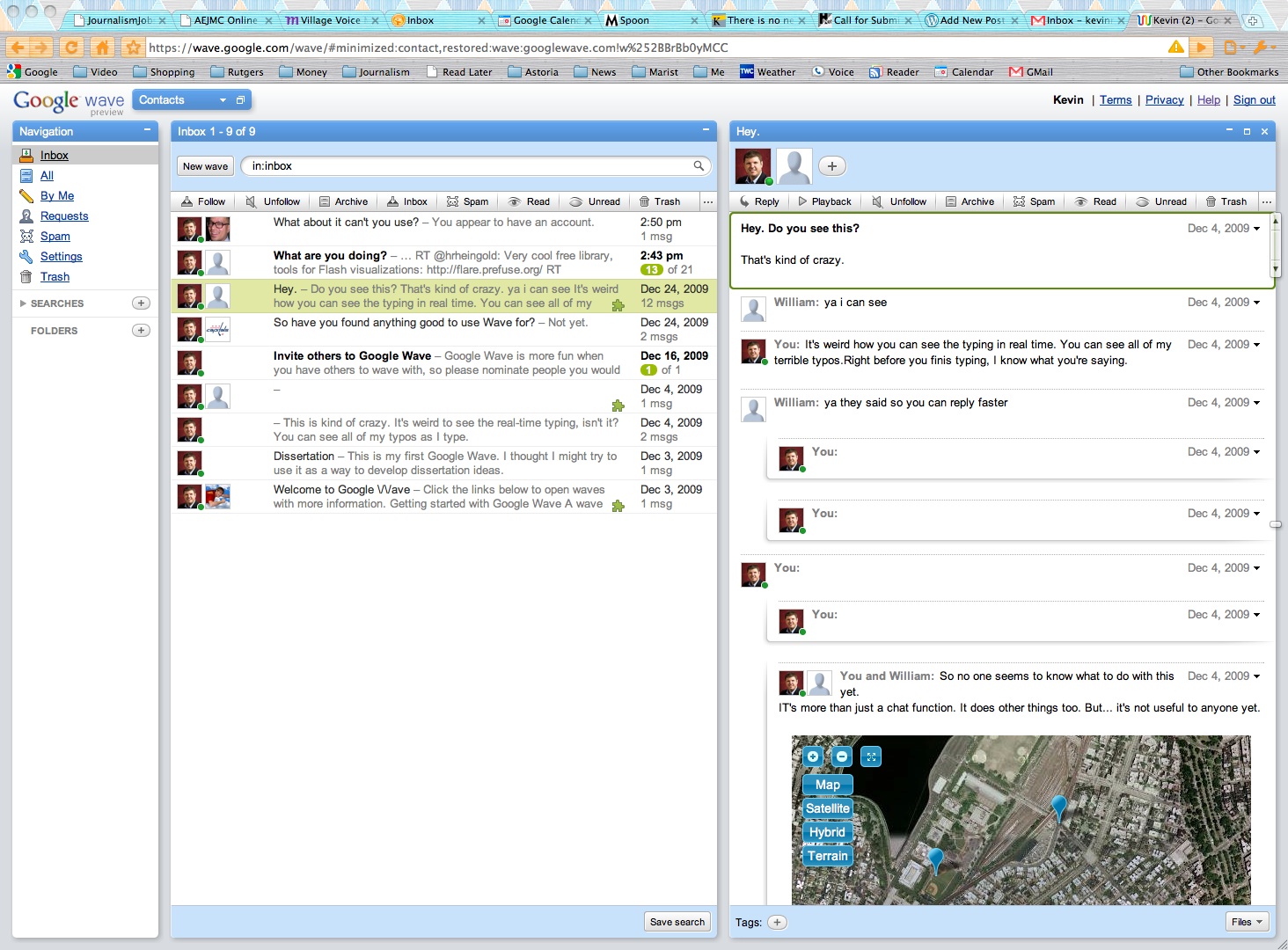
Task: Expand the Searches section triangle
Action: (x=23, y=303)
